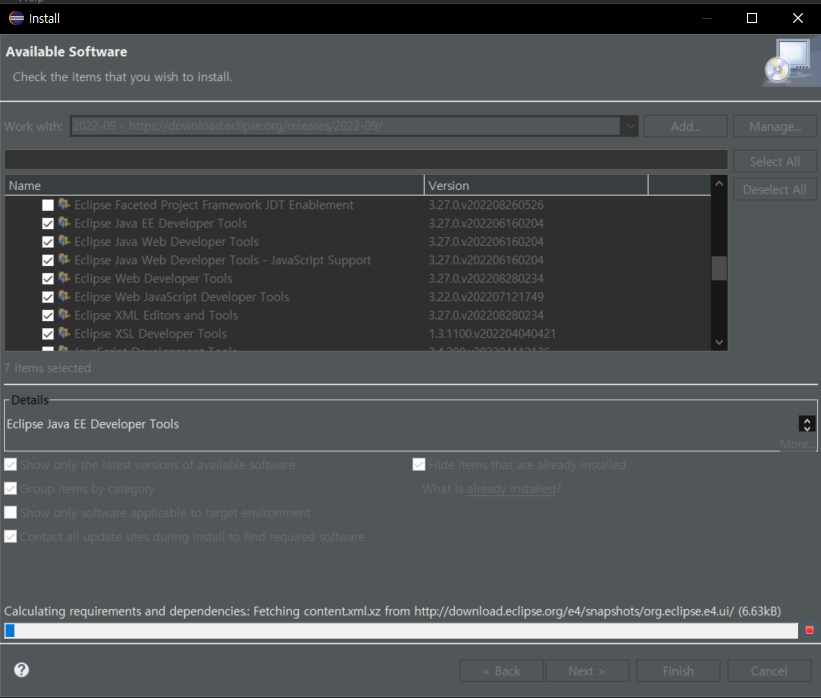Cancel the Install wizard
Image resolution: width=821 pixels, height=698 pixels.
(769, 671)
